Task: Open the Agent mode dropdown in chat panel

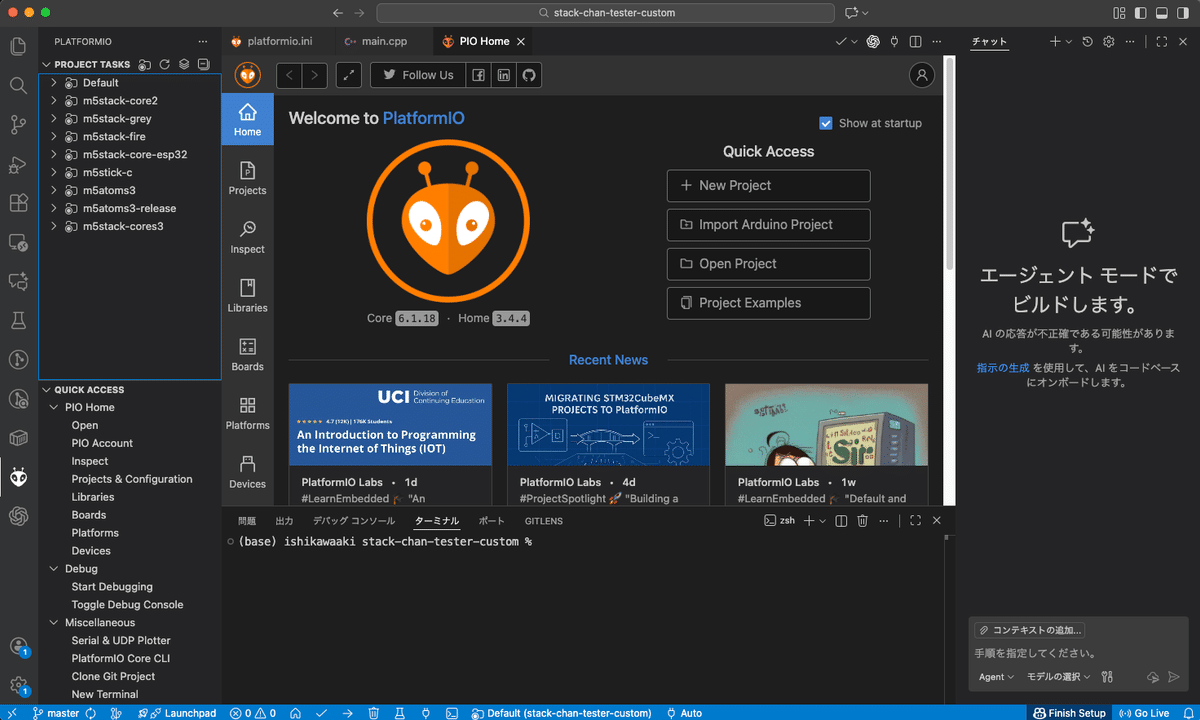Action: click(995, 676)
